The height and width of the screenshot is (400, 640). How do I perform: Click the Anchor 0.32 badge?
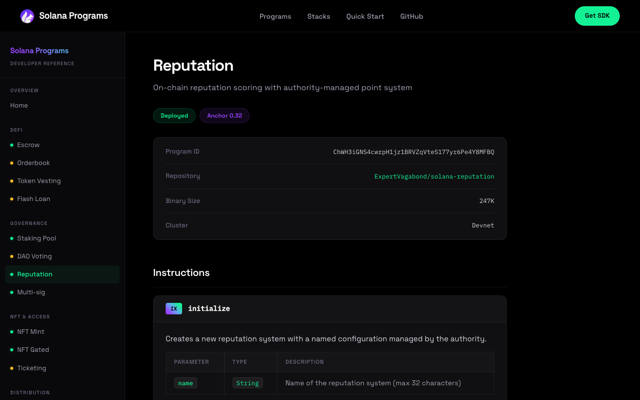[x=224, y=116]
